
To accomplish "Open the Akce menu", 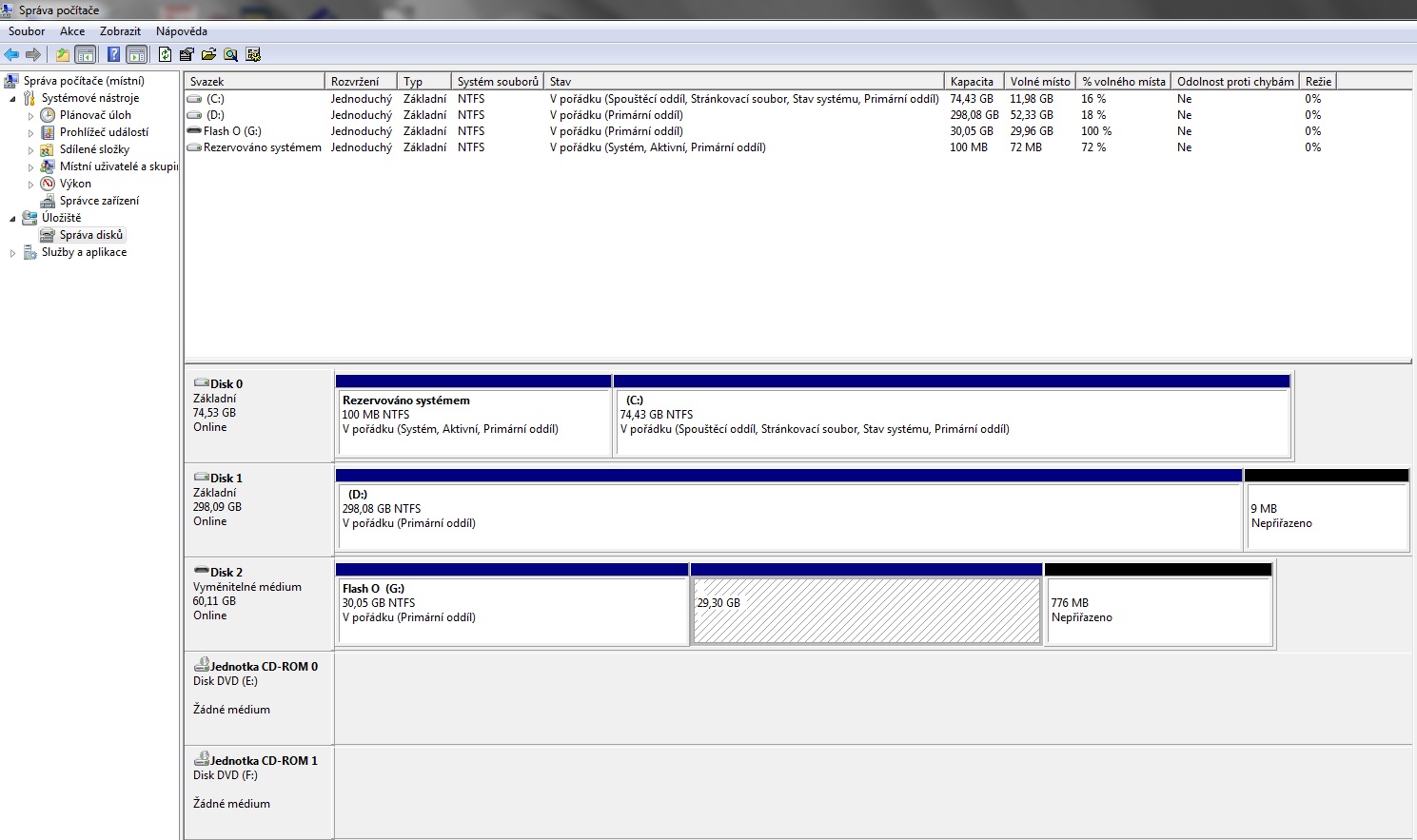I will 72,31.
